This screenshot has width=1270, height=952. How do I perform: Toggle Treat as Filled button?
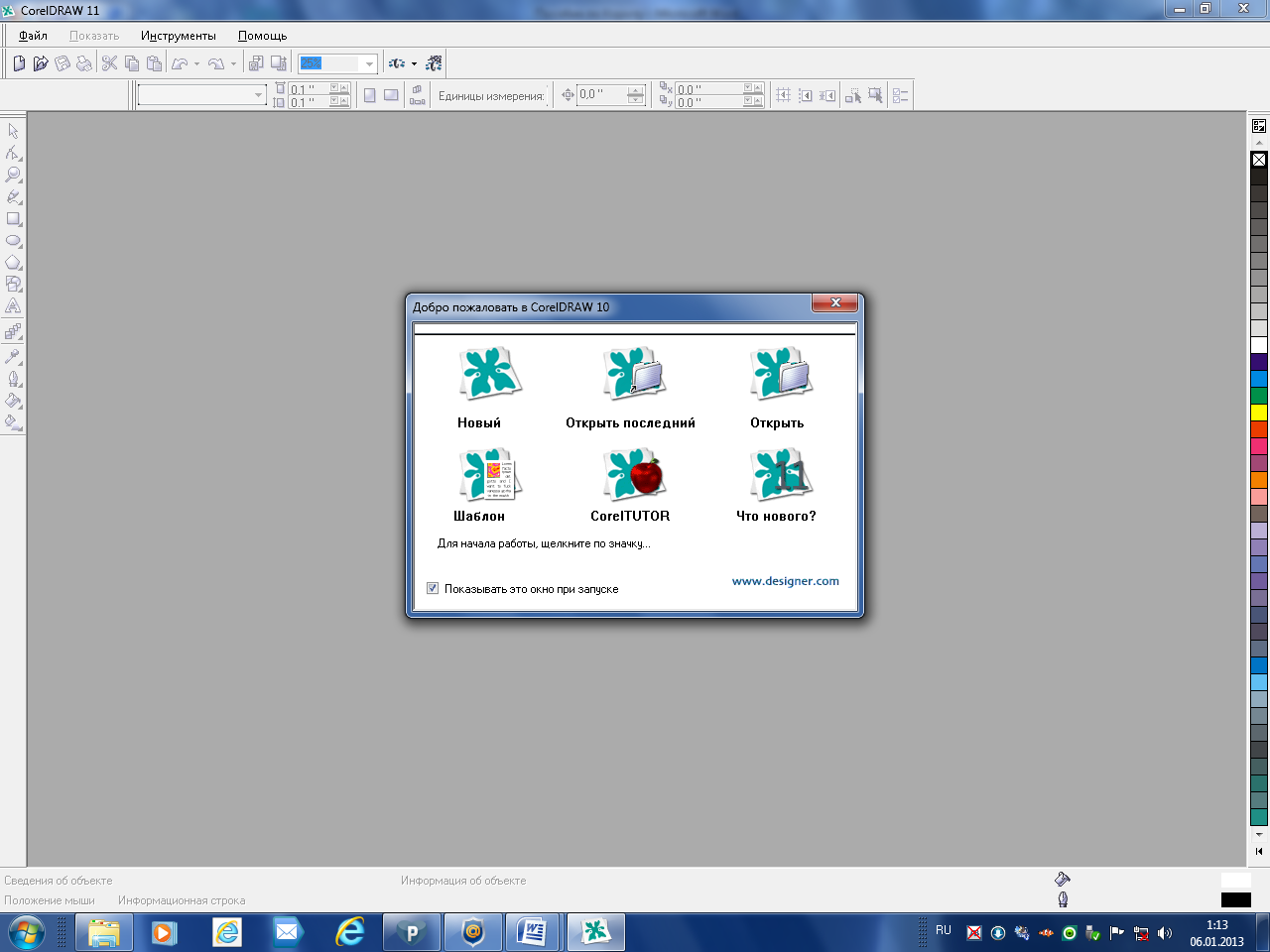[x=875, y=95]
